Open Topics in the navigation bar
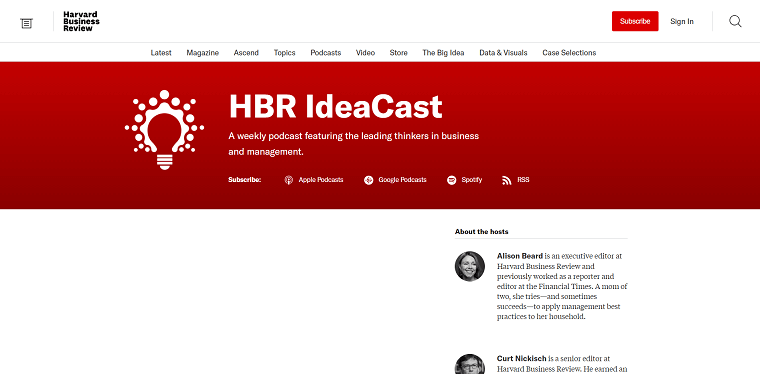 click(x=285, y=53)
